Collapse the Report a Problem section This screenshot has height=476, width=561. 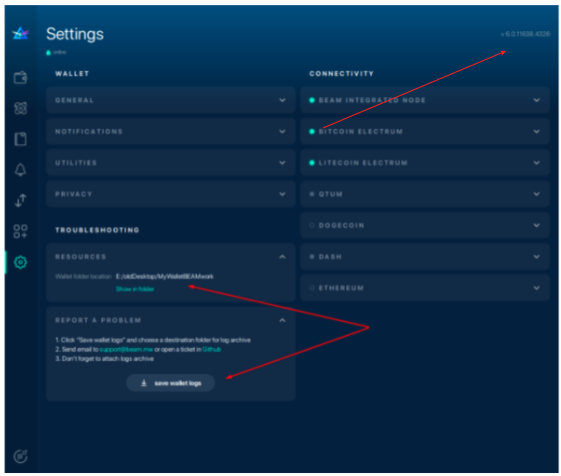(x=282, y=320)
